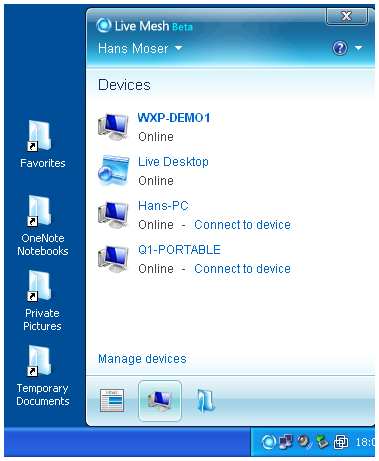Click the Live Desktop device icon
The width and height of the screenshot is (379, 461).
[114, 170]
